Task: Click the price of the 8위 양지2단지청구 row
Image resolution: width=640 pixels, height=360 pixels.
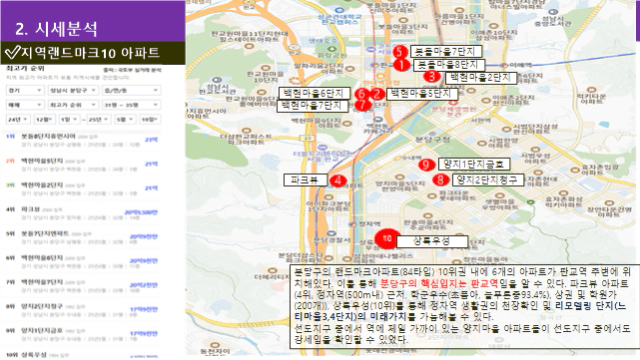Action: coord(144,309)
